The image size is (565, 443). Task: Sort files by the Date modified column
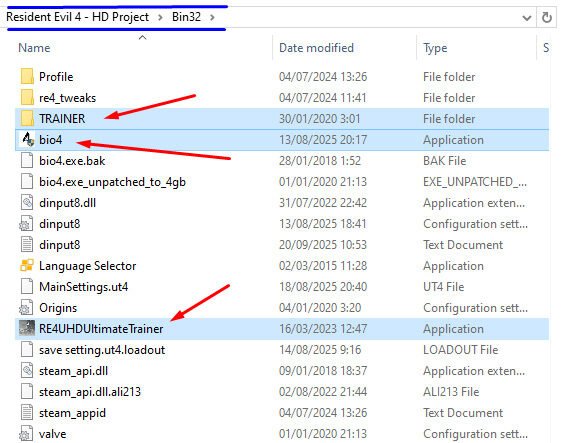(x=316, y=48)
